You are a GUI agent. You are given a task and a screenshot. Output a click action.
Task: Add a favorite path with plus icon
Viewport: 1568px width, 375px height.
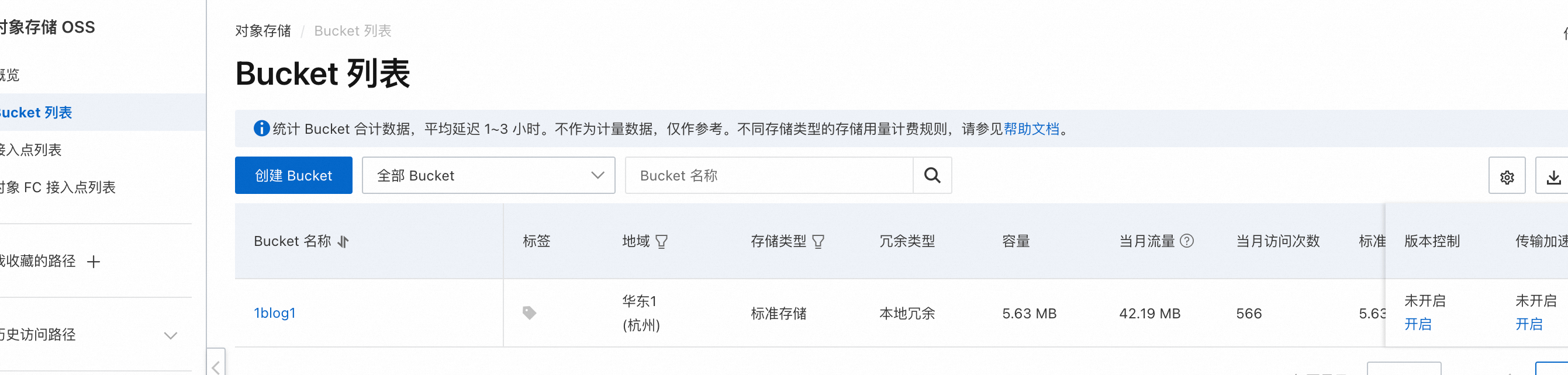[x=93, y=262]
